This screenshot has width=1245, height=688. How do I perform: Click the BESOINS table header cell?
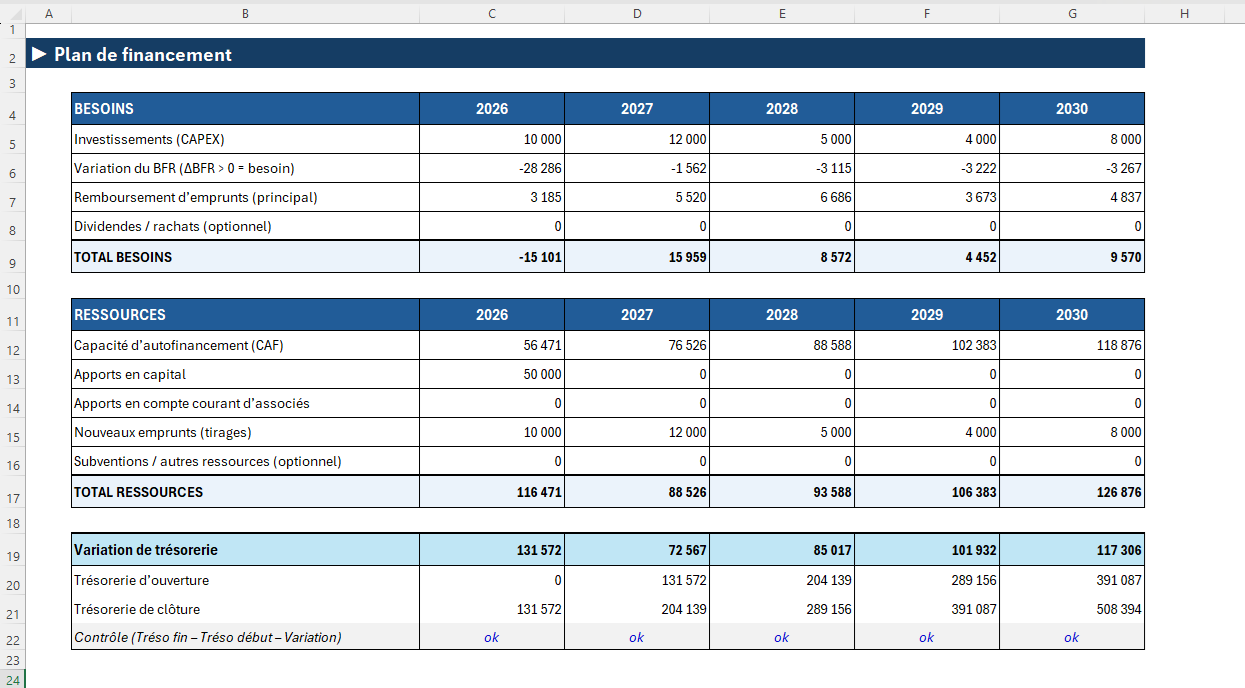point(245,108)
